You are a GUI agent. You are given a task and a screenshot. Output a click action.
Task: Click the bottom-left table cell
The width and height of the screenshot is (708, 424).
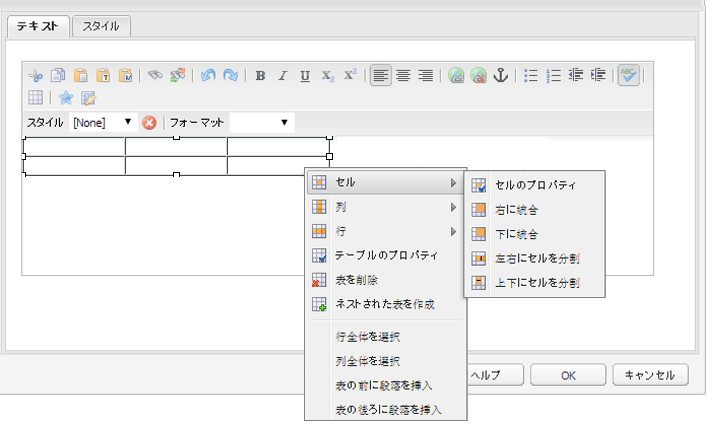pos(74,166)
